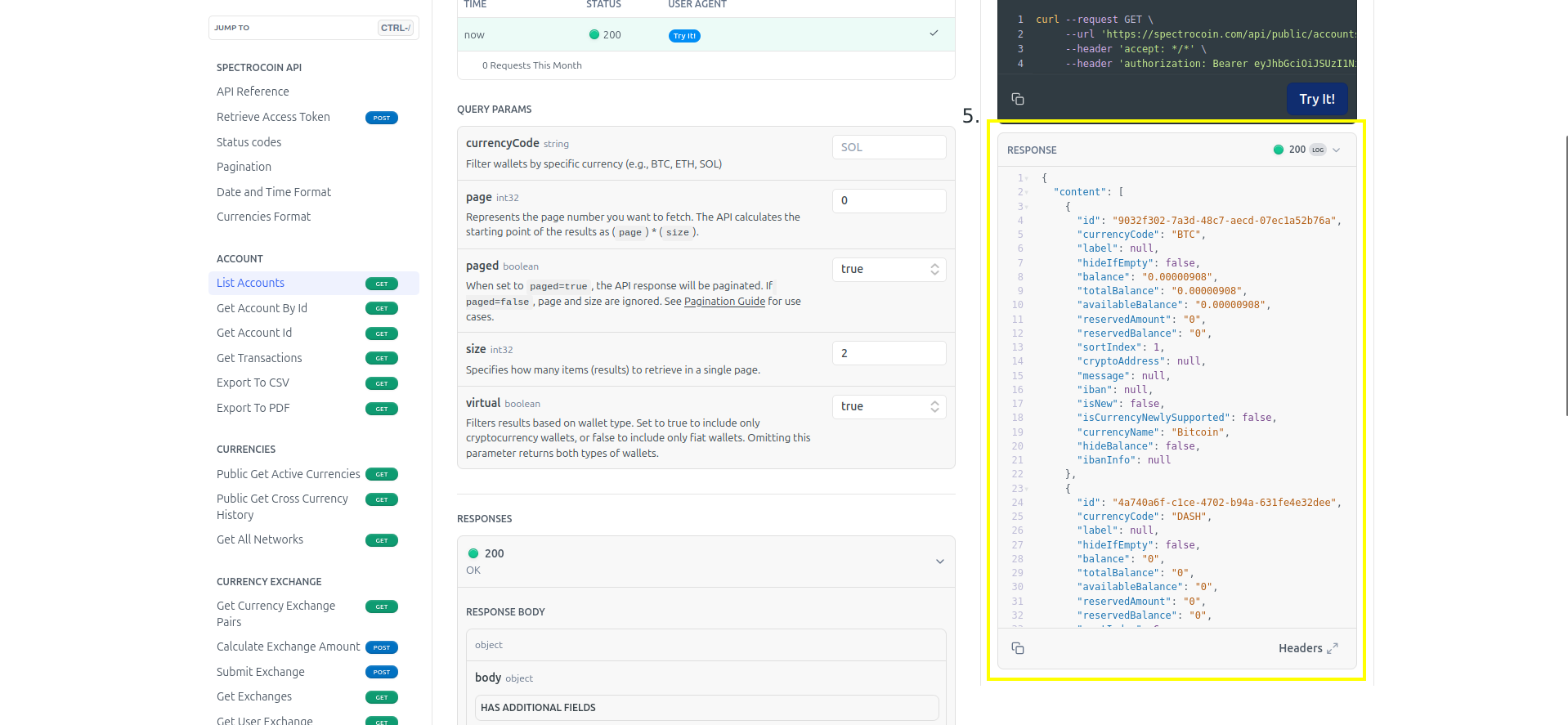Open Get Account By Id endpoint
Image resolution: width=1568 pixels, height=725 pixels.
coord(262,308)
